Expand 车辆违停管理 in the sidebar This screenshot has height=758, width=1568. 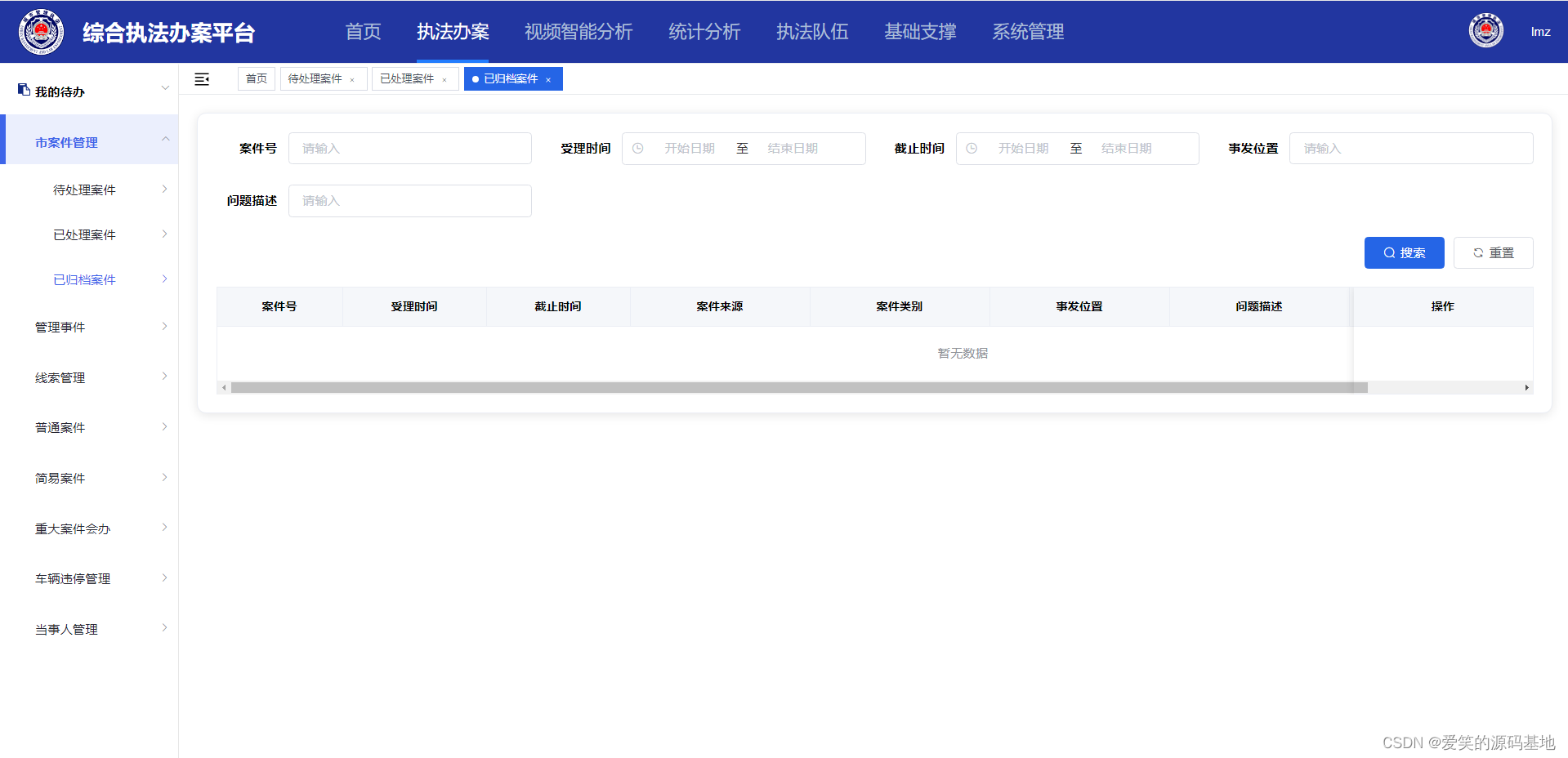[x=89, y=578]
